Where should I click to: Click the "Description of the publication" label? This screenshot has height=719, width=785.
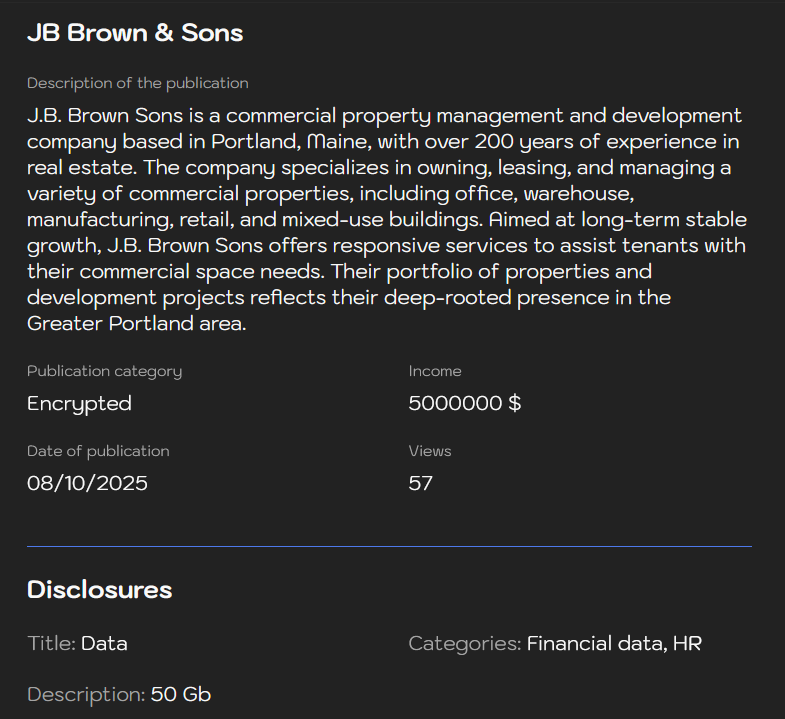coord(137,83)
